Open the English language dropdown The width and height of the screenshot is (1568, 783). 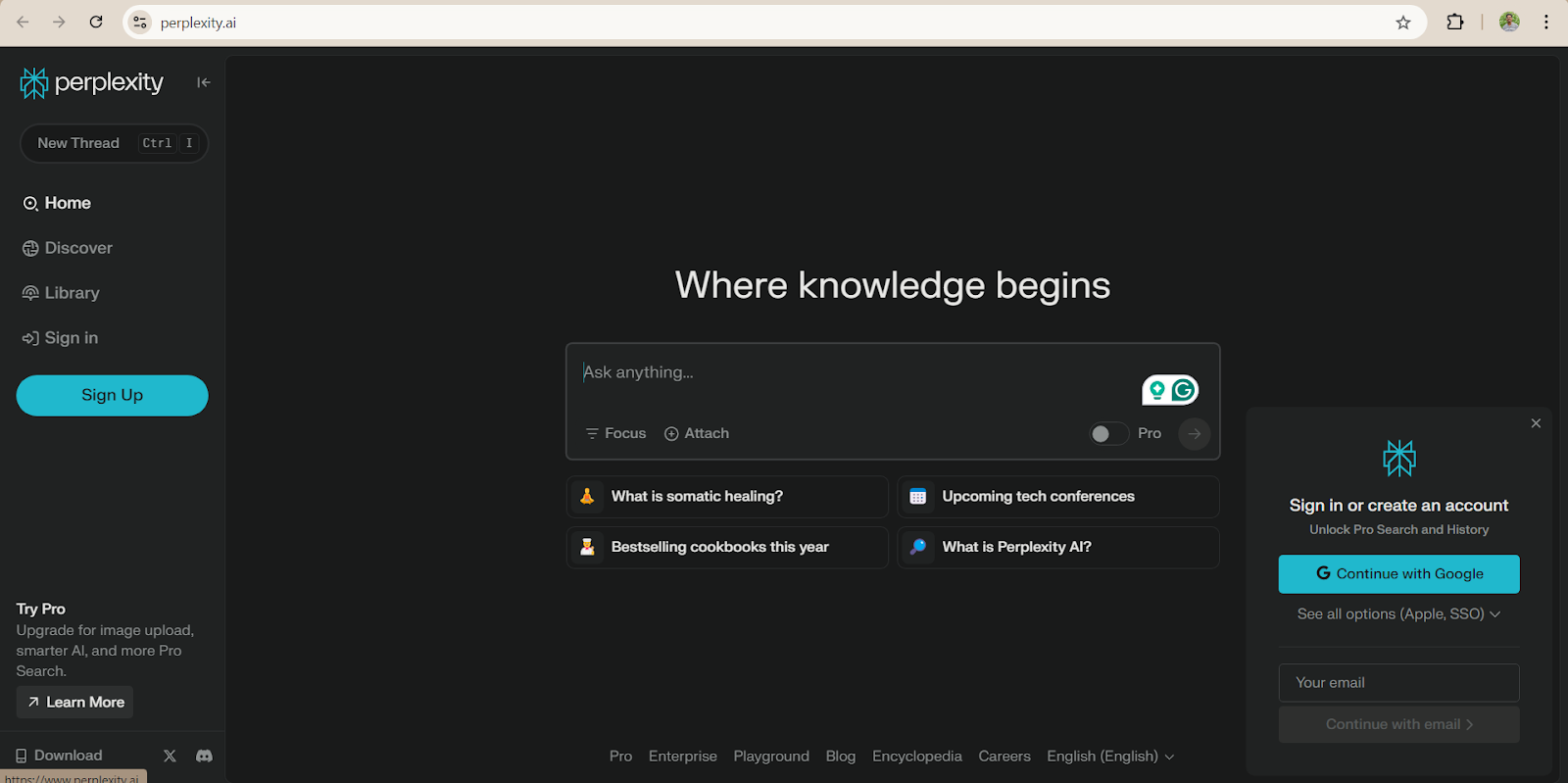click(1110, 757)
